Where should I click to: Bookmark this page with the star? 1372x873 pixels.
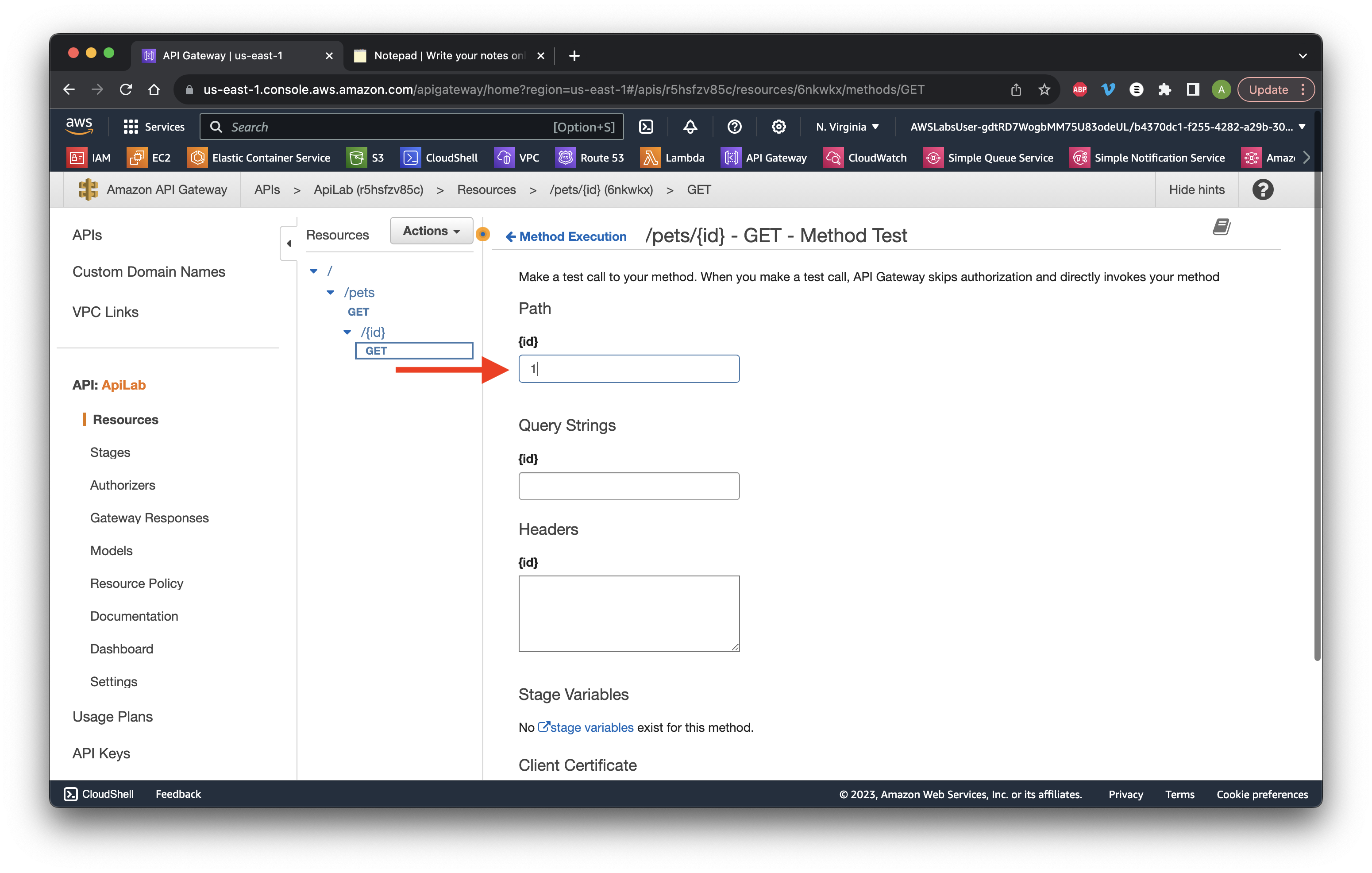tap(1044, 89)
